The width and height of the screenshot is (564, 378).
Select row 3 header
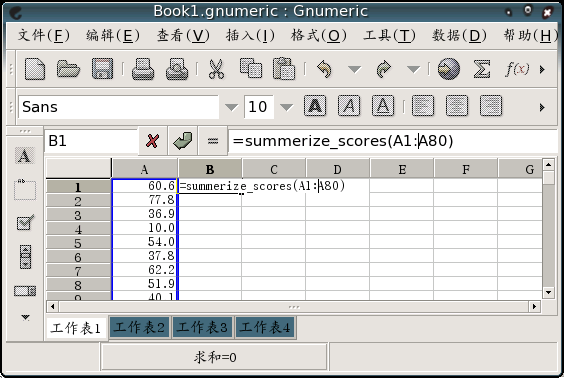pyautogui.click(x=78, y=215)
